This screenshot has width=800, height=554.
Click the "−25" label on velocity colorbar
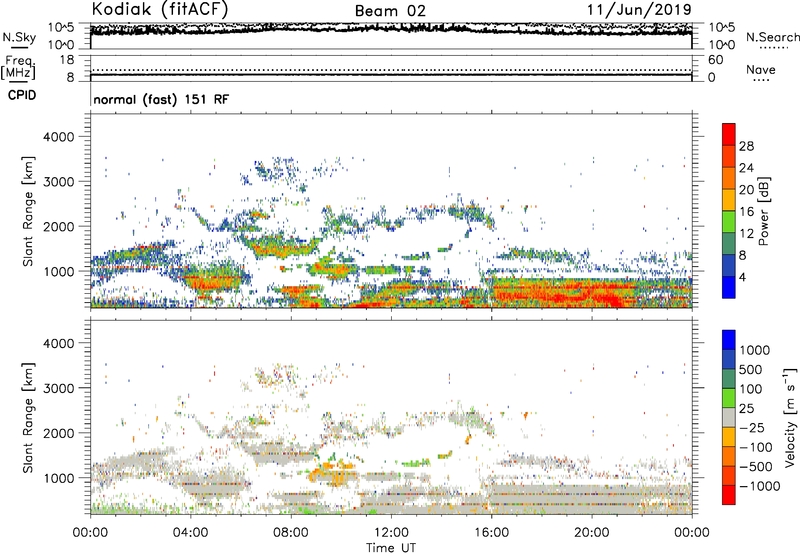click(752, 428)
